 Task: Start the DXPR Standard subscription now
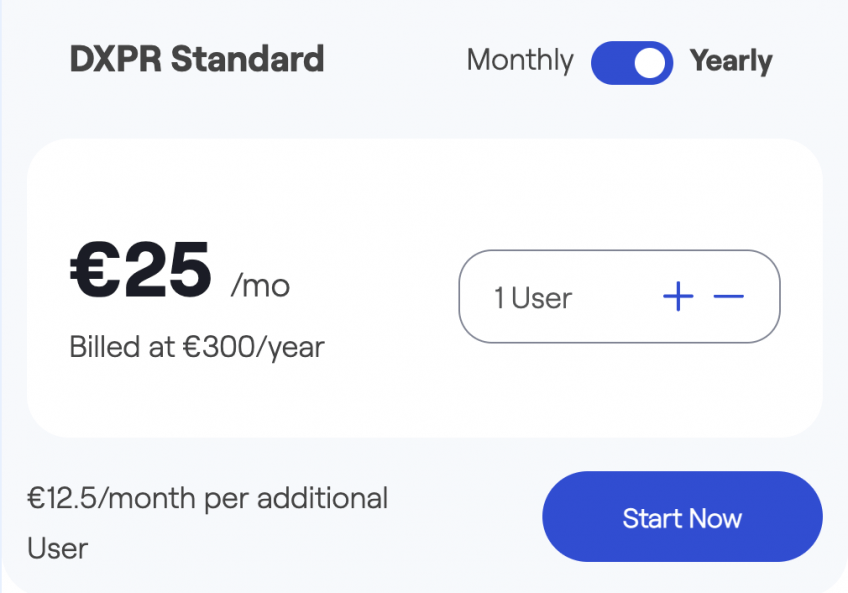click(x=683, y=517)
